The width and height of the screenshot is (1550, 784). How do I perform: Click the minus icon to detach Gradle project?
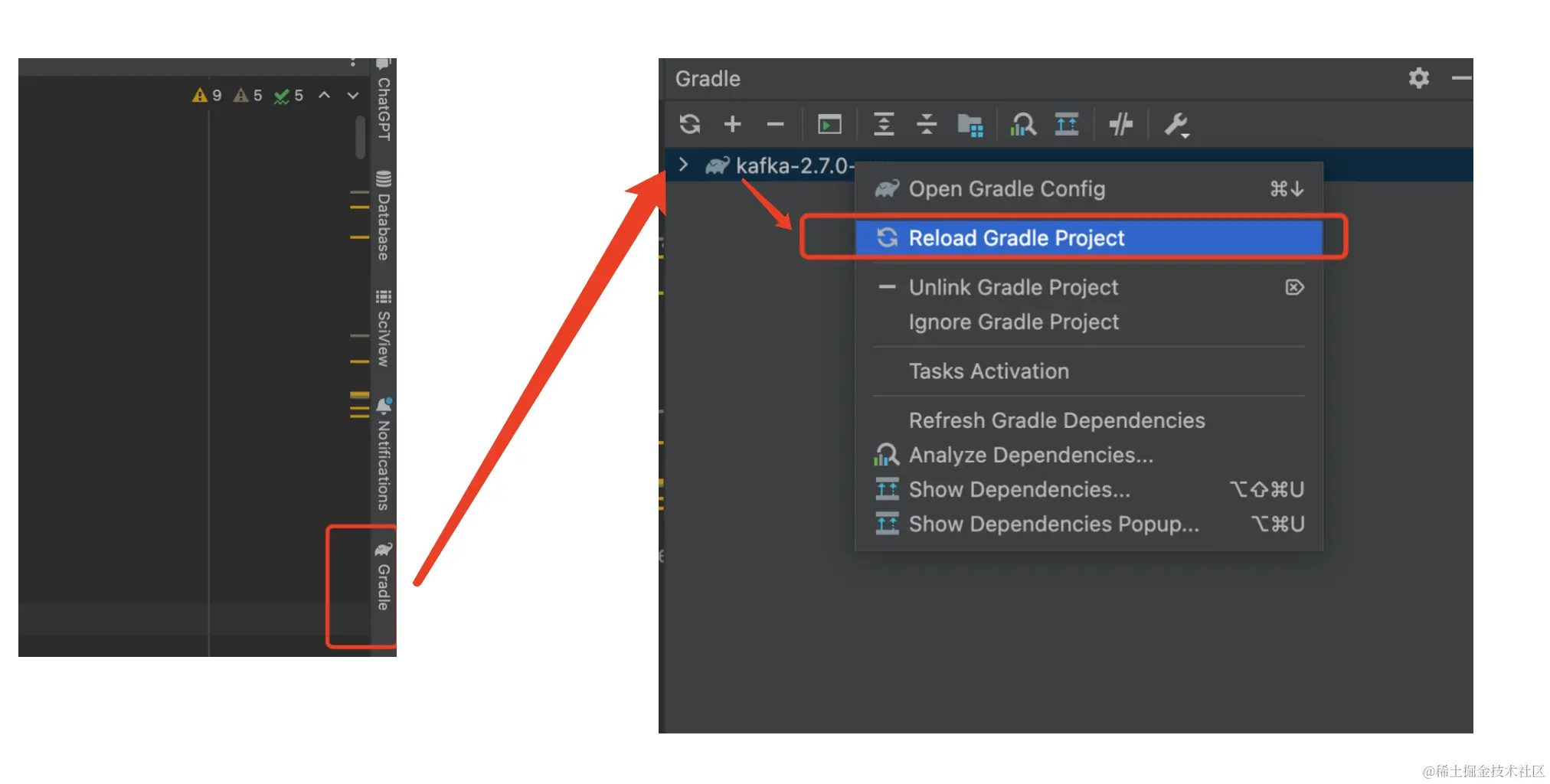[775, 124]
